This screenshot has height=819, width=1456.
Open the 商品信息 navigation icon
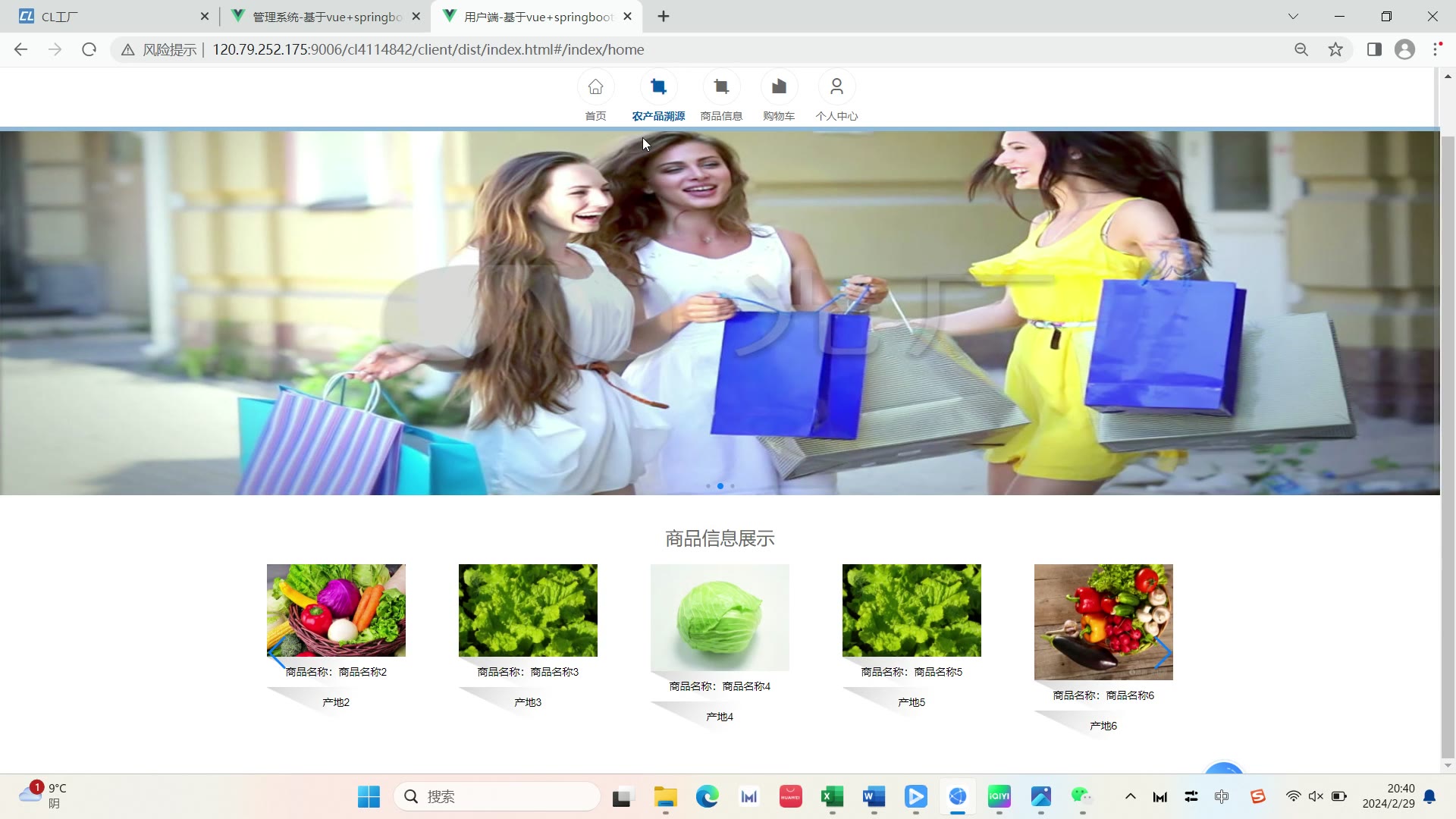(x=721, y=87)
